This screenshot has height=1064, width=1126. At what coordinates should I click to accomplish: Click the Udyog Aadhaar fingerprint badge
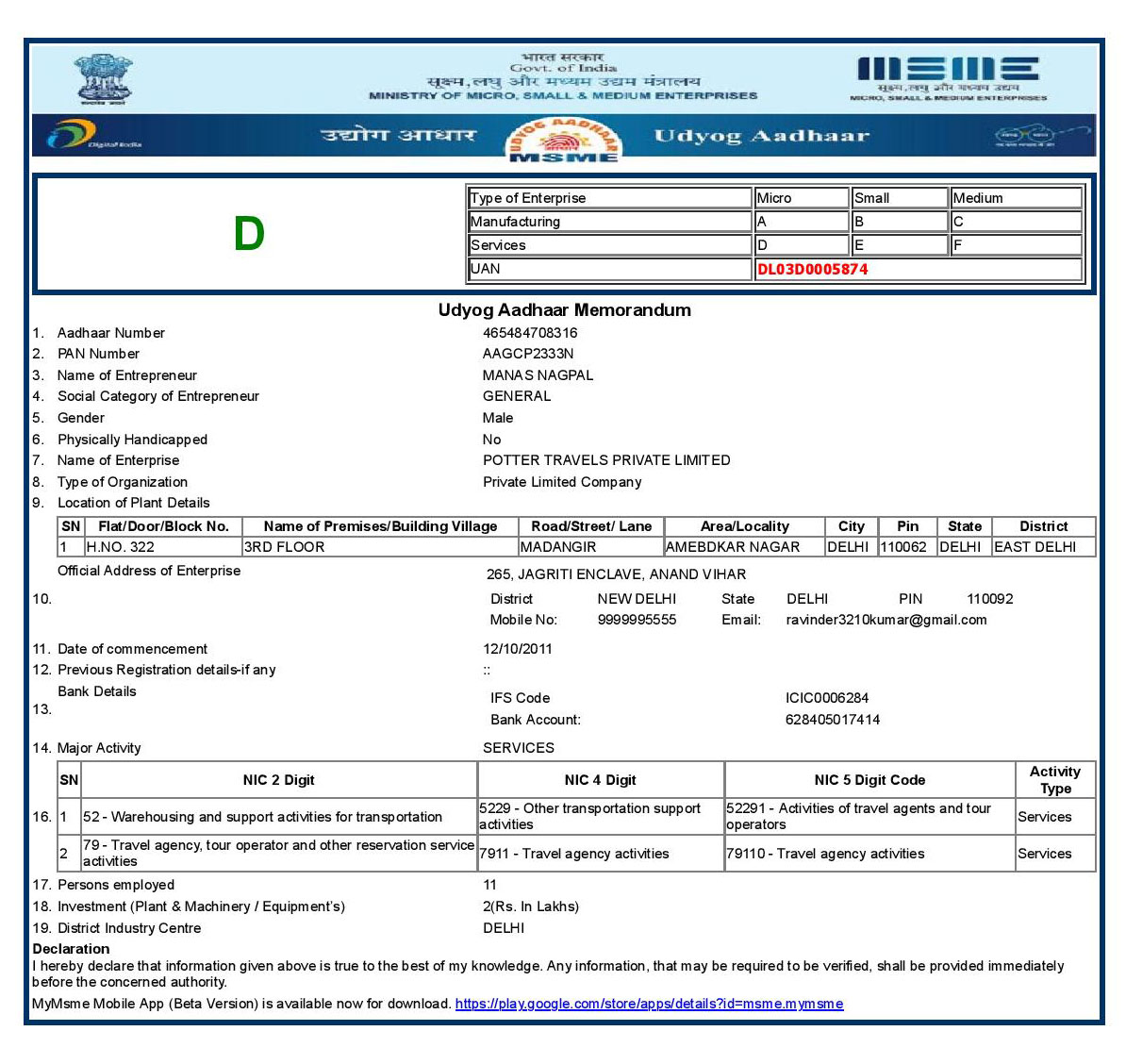(563, 140)
